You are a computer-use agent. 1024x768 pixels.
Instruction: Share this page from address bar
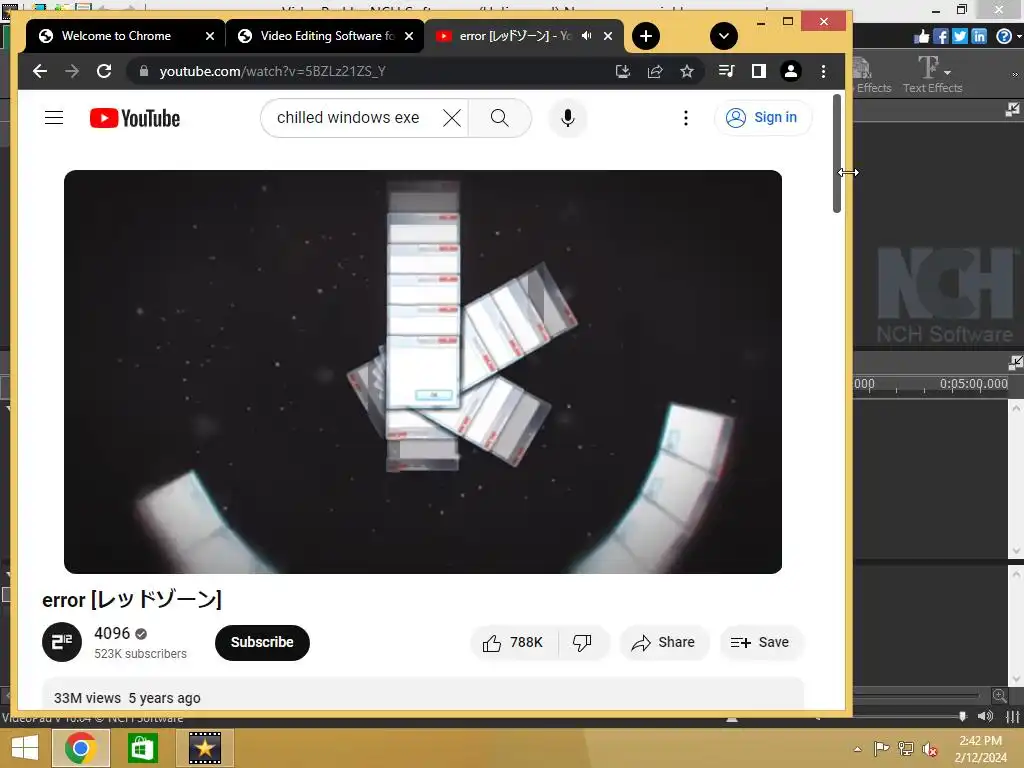[654, 71]
